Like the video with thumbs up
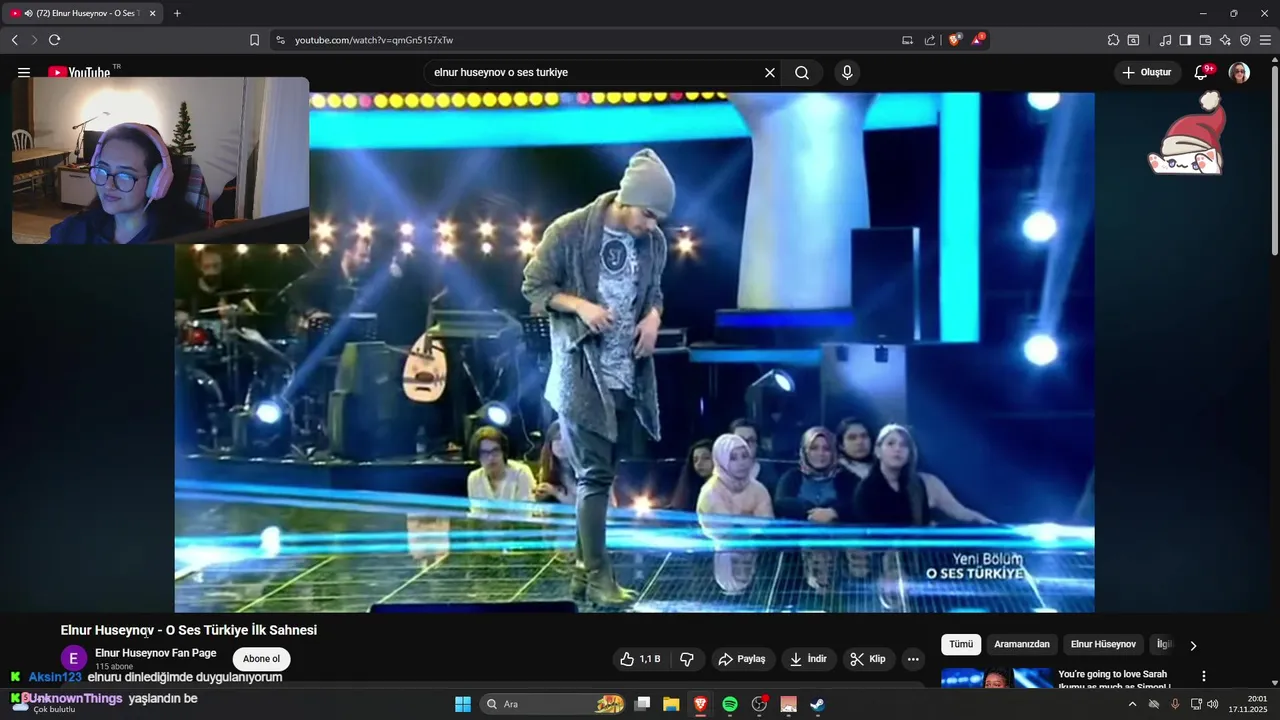1280x720 pixels. point(640,659)
